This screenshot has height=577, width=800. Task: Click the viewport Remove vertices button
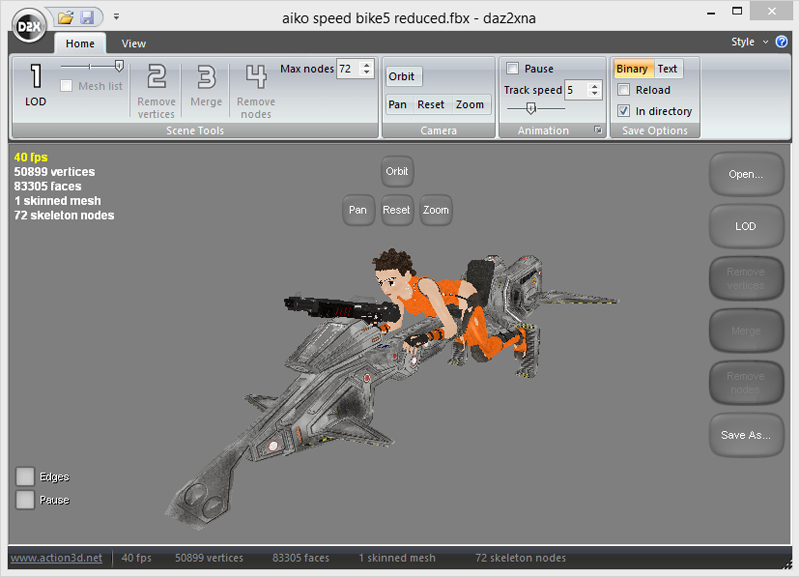pos(746,279)
